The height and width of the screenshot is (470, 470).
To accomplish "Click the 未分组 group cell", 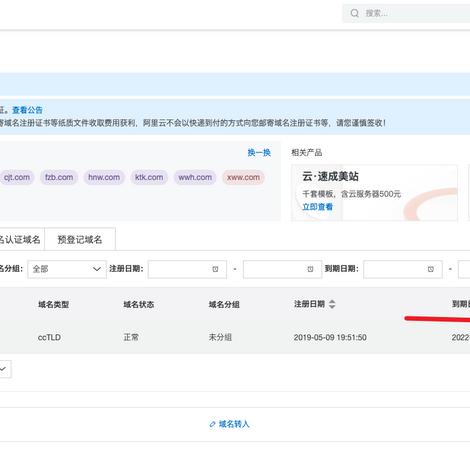I will click(x=220, y=337).
